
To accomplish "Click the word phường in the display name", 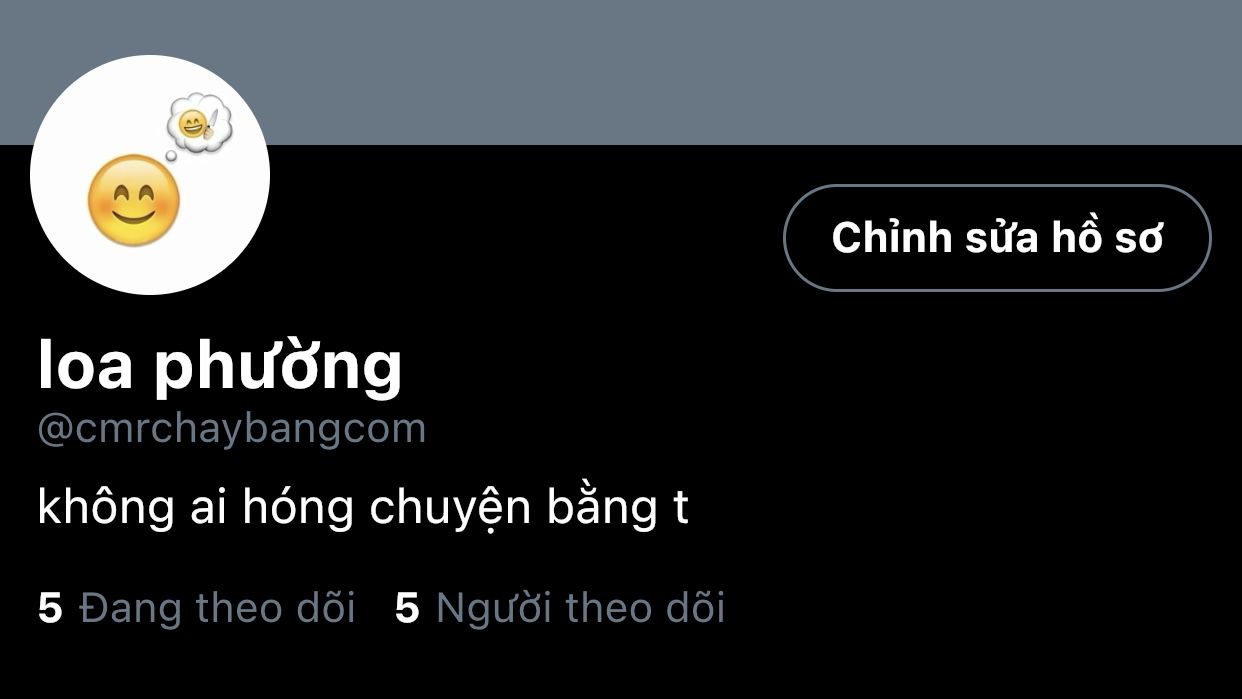I will pos(278,368).
